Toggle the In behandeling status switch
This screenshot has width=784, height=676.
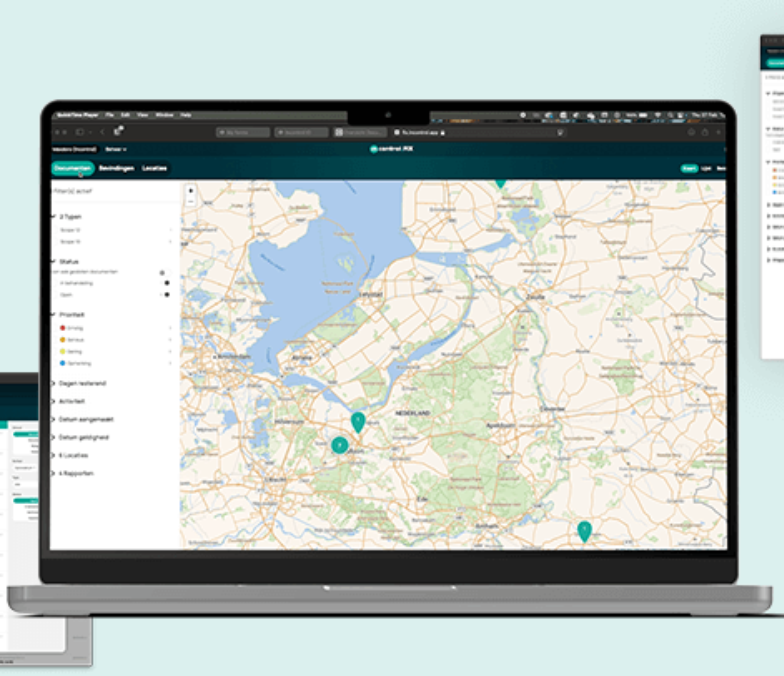(x=166, y=283)
